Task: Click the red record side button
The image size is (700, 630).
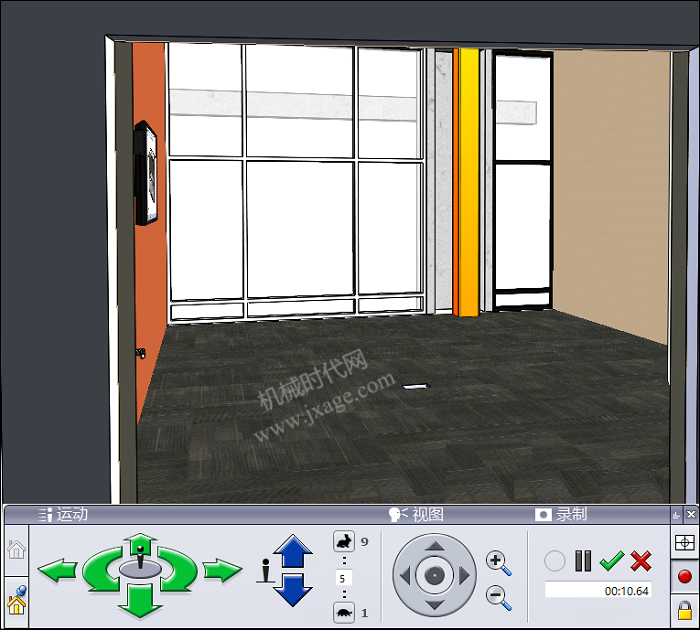Action: tap(684, 576)
